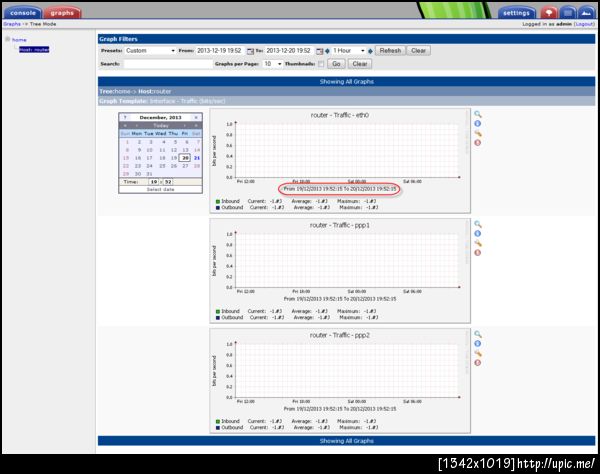600x474 pixels.
Task: Open calendar picker for From date
Action: coord(250,51)
